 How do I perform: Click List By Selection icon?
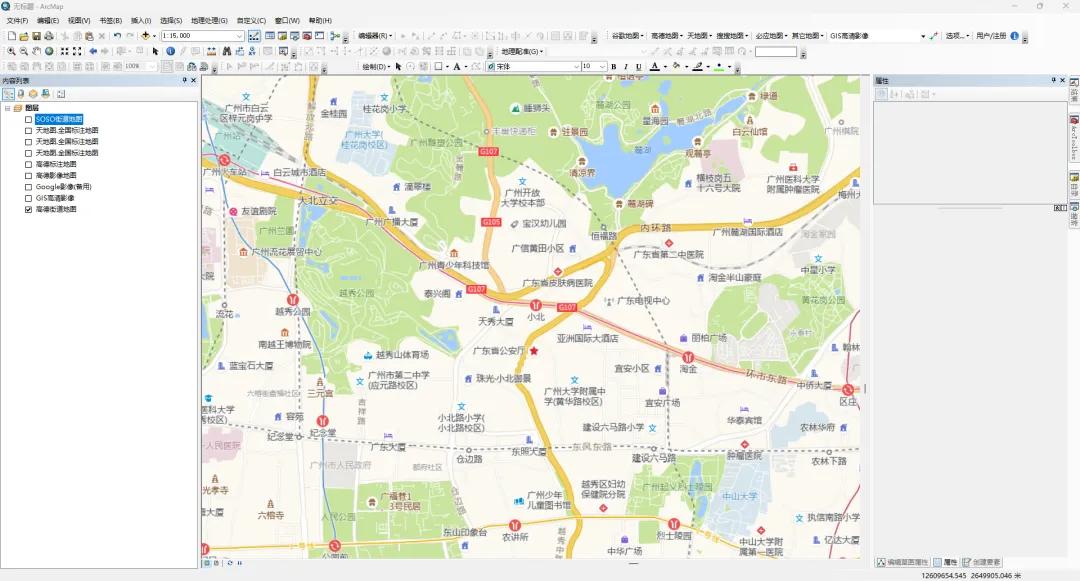click(45, 94)
